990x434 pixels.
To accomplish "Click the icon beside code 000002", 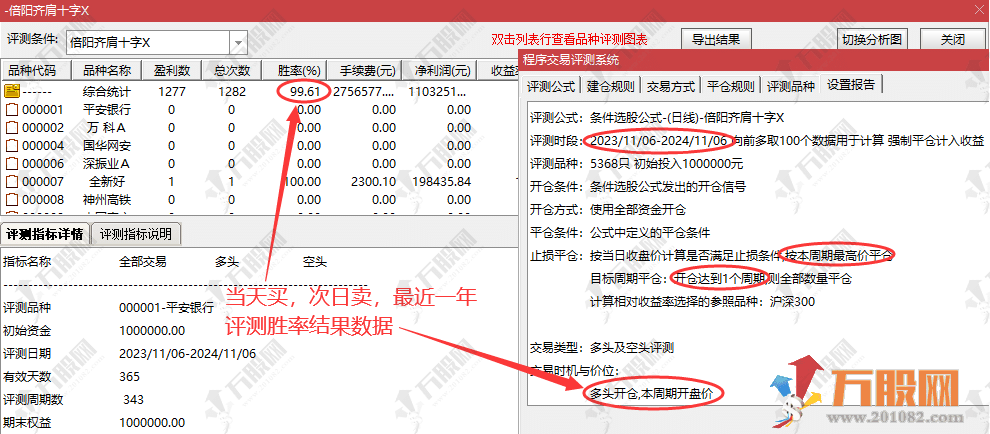I will pyautogui.click(x=12, y=128).
